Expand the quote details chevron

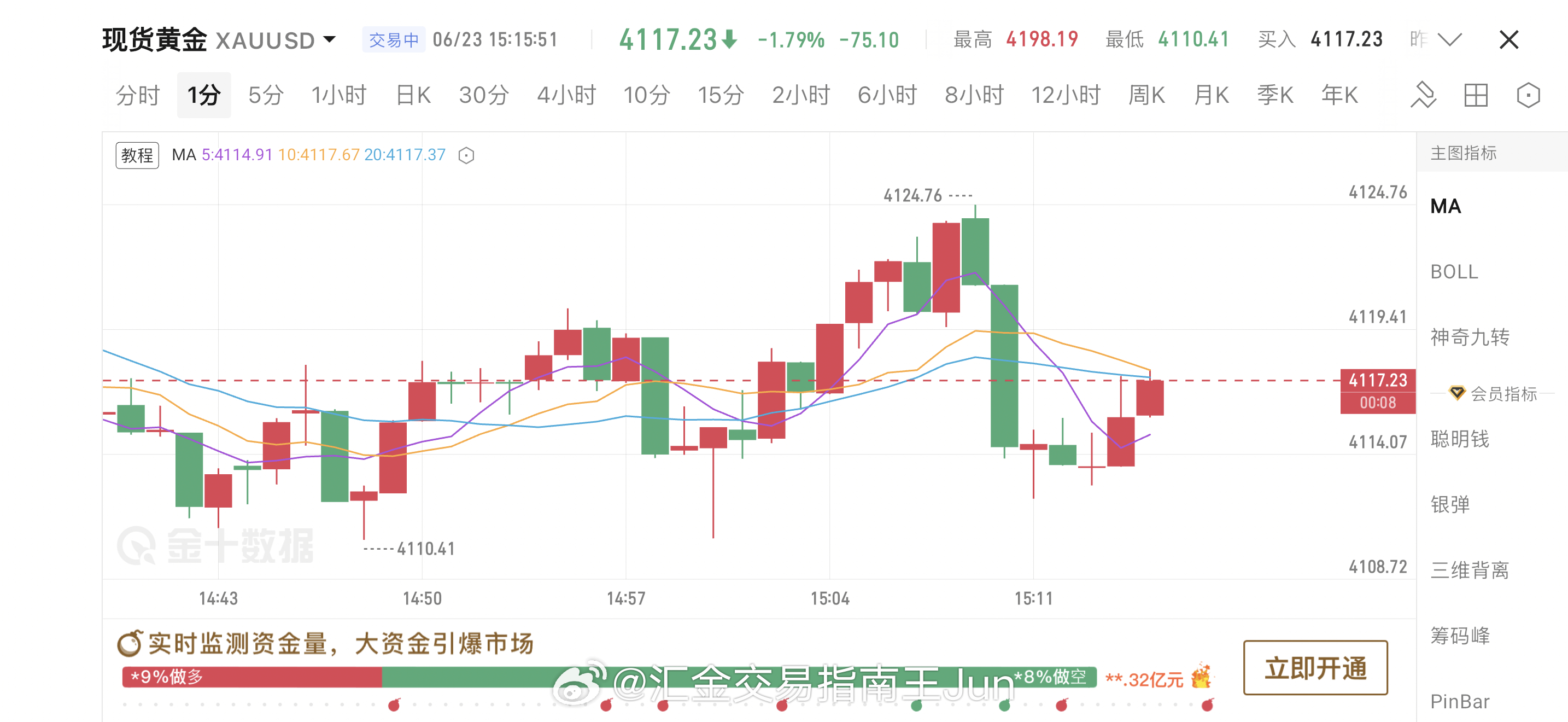coord(1449,39)
